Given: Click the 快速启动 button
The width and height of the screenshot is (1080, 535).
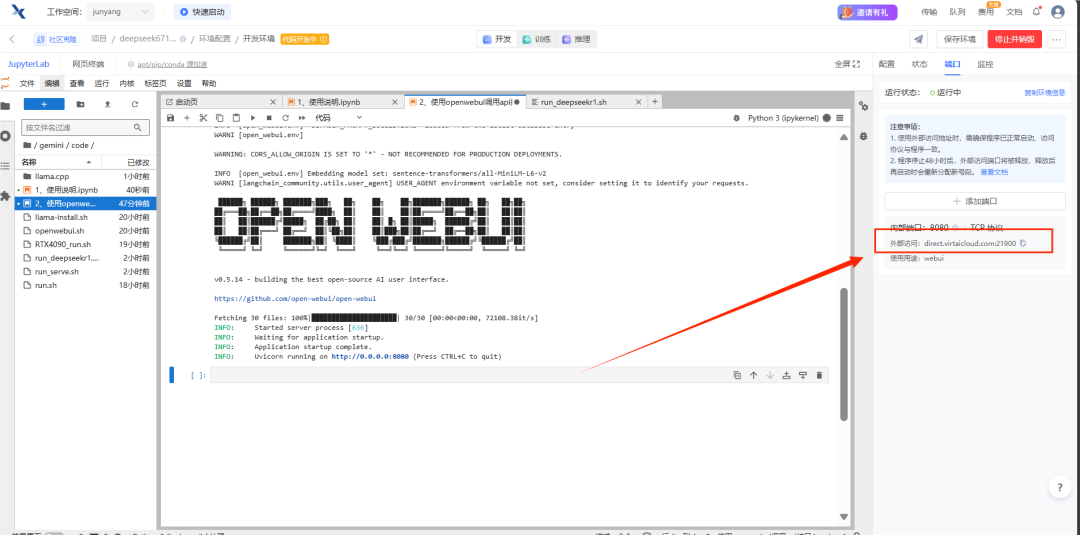Looking at the screenshot, I should (202, 12).
